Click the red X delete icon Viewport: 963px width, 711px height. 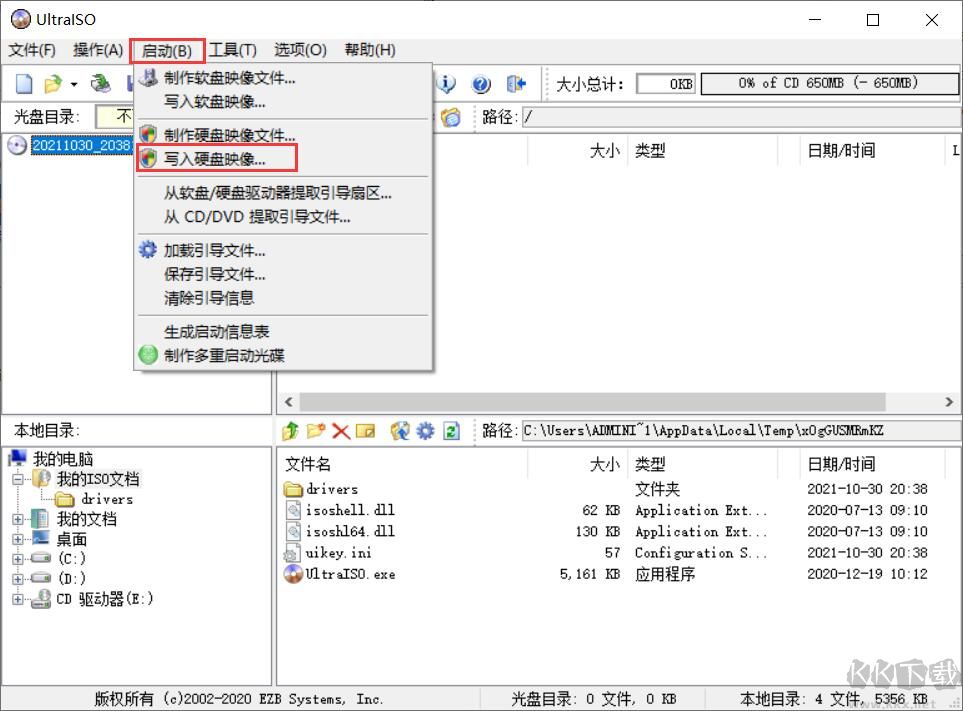(x=340, y=431)
